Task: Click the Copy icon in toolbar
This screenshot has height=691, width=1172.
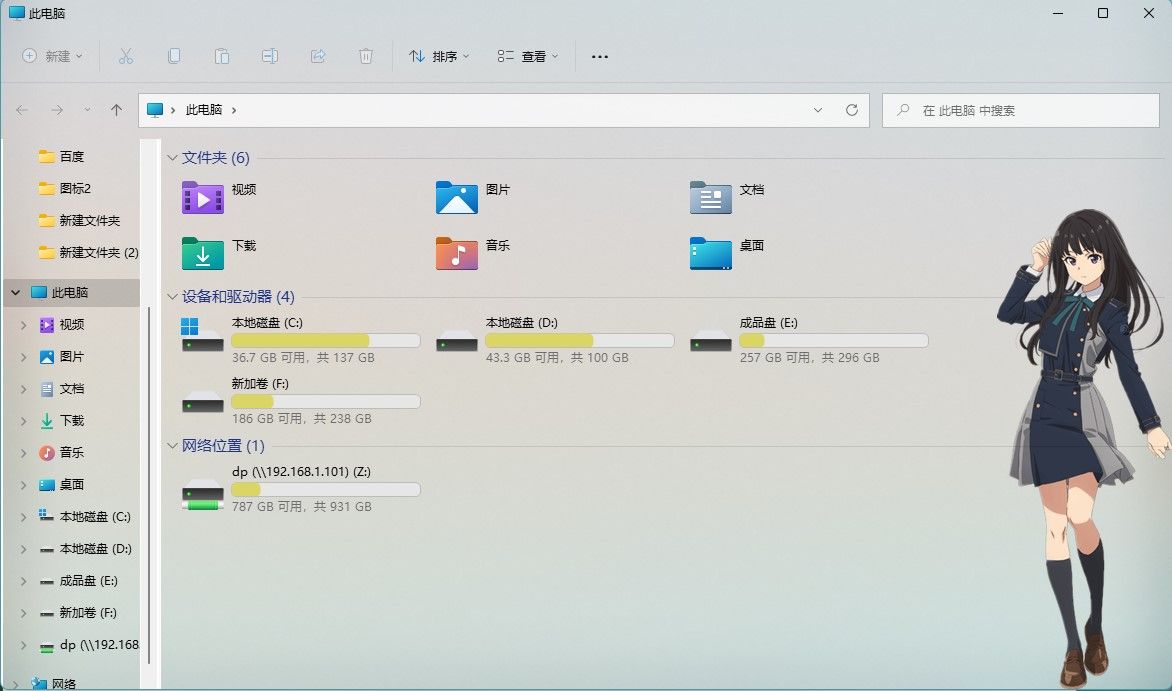Action: pos(173,56)
